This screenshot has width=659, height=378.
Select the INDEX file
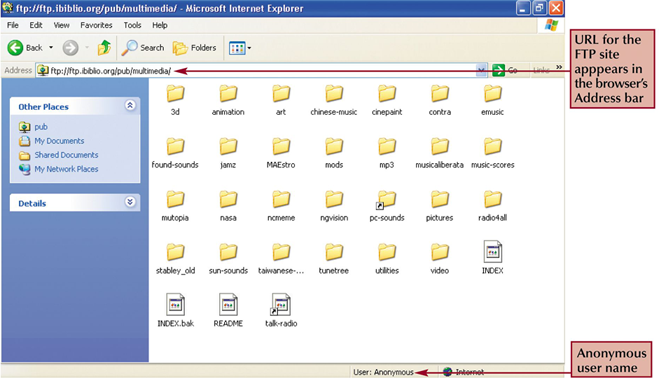[x=493, y=258]
